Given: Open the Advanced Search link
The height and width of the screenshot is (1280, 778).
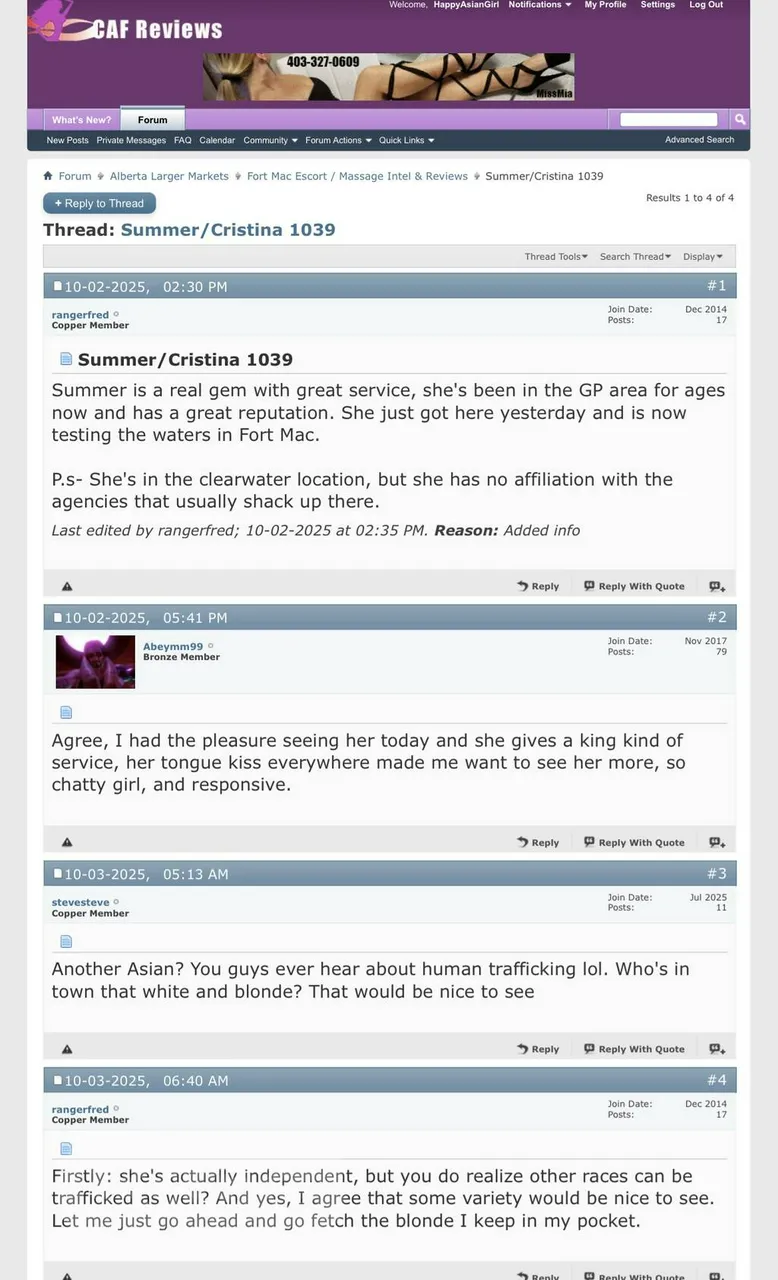Looking at the screenshot, I should click(x=699, y=140).
